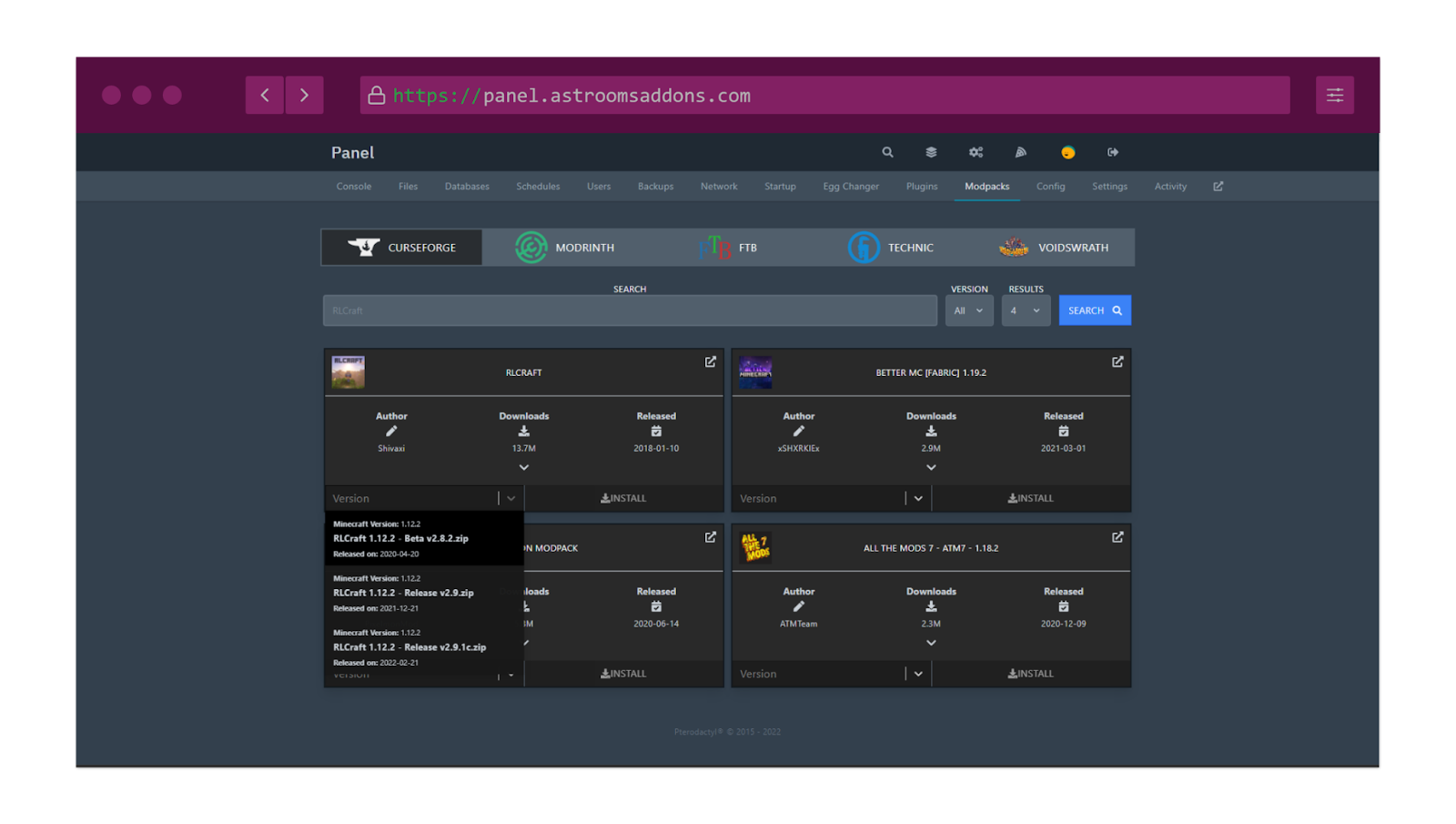Open the Console tab
This screenshot has height=824, width=1456.
354,186
